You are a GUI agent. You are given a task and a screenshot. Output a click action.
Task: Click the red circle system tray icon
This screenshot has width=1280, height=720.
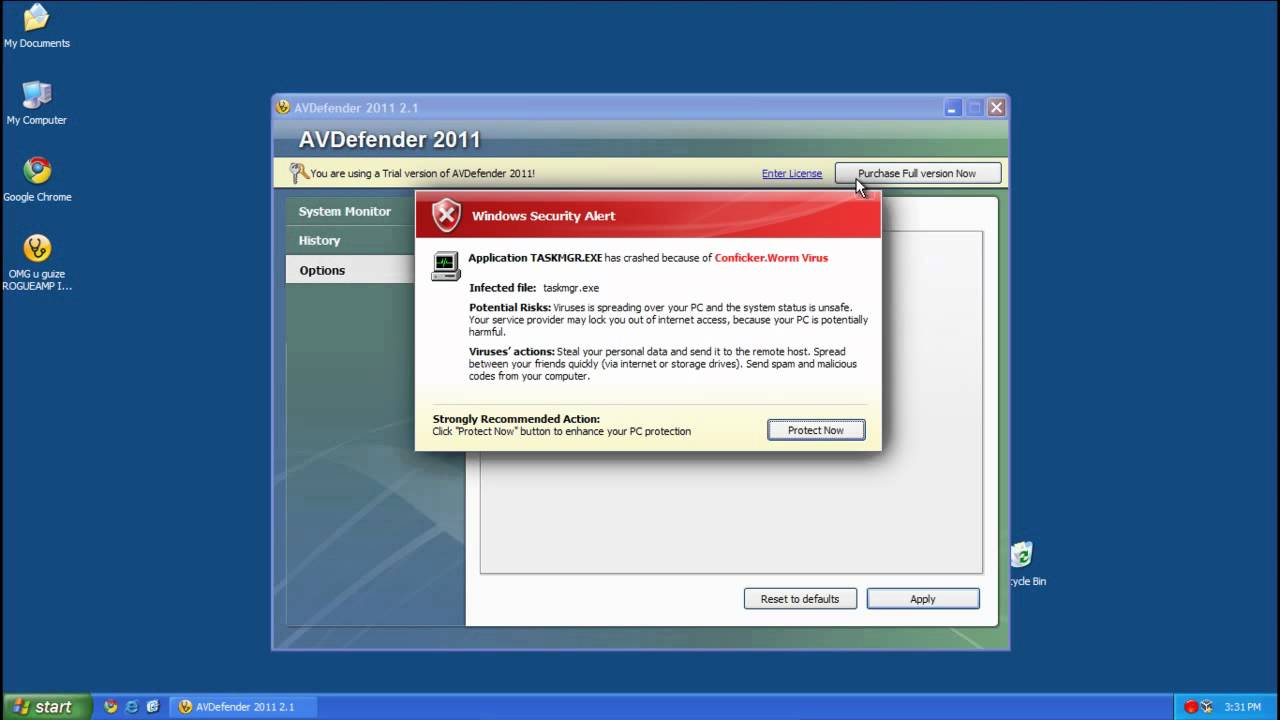point(1191,707)
